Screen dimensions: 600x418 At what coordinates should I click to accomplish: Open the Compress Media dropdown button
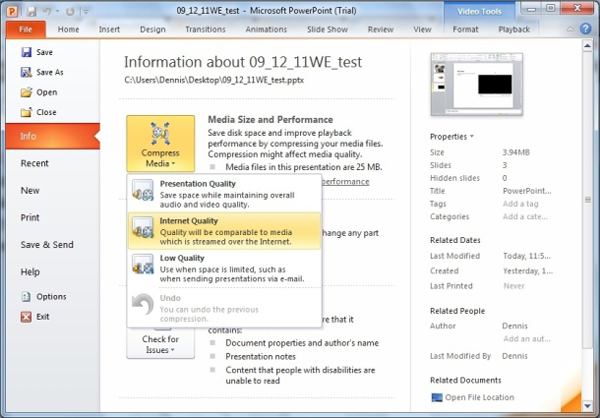(161, 143)
